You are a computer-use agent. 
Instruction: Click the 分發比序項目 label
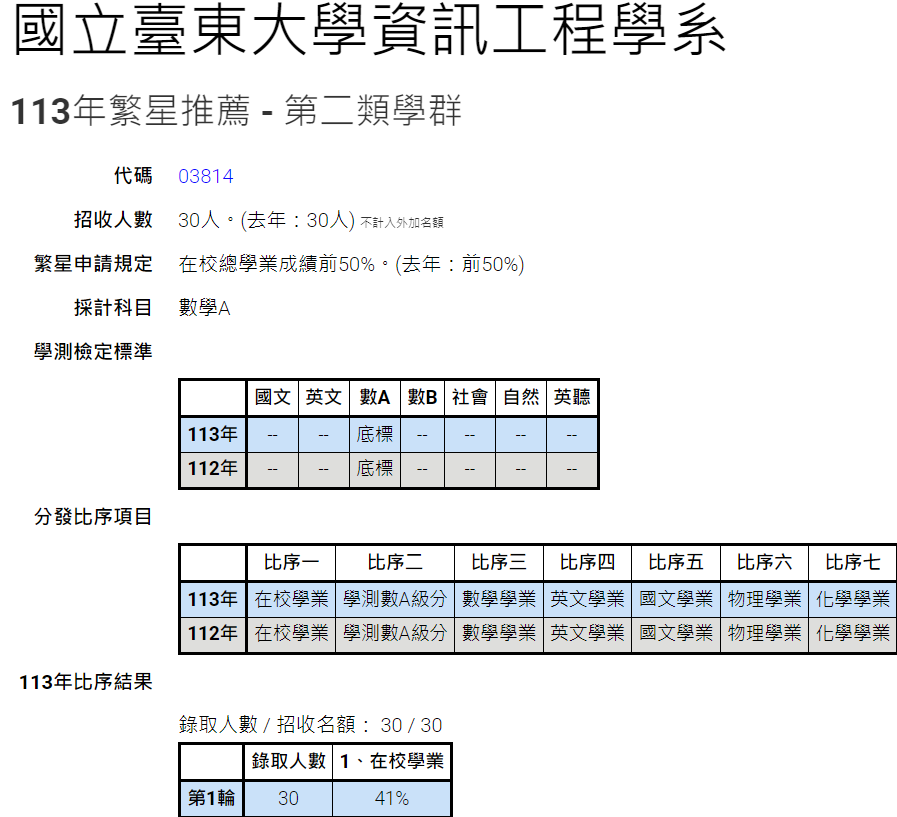click(93, 517)
